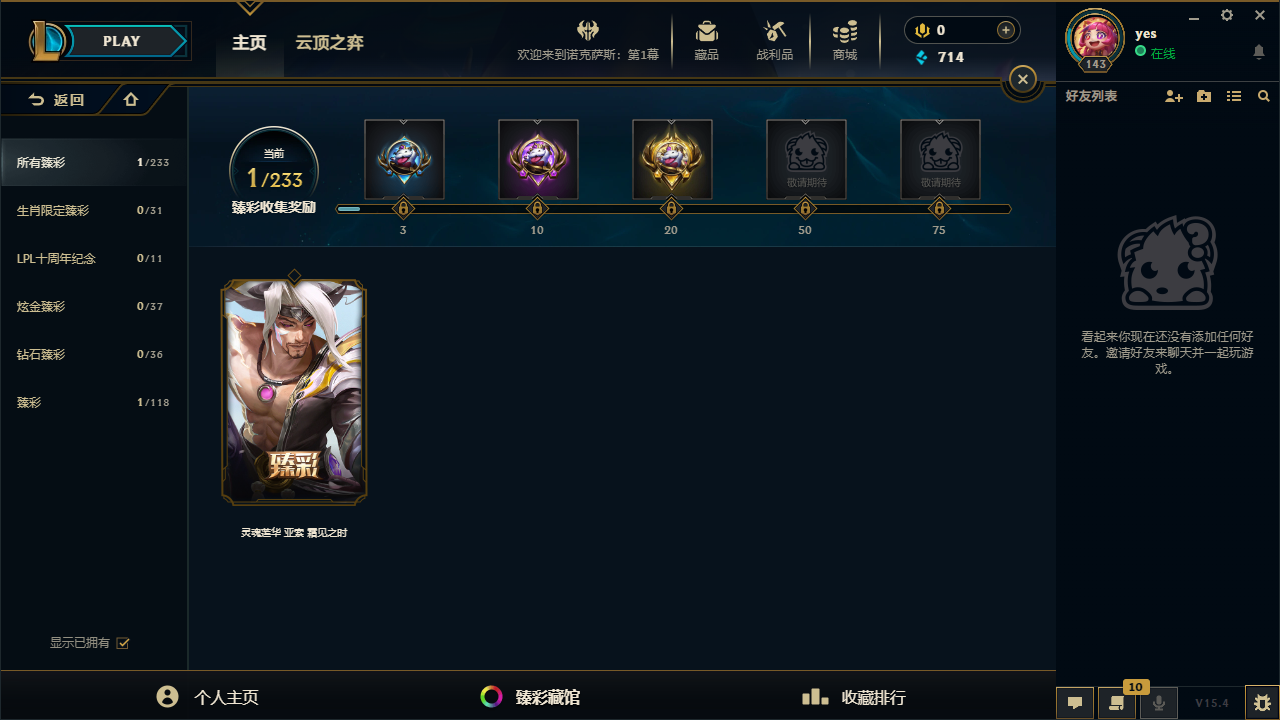The image size is (1280, 720).
Task: Switch to the 云顶之弈 tab
Action: (329, 42)
